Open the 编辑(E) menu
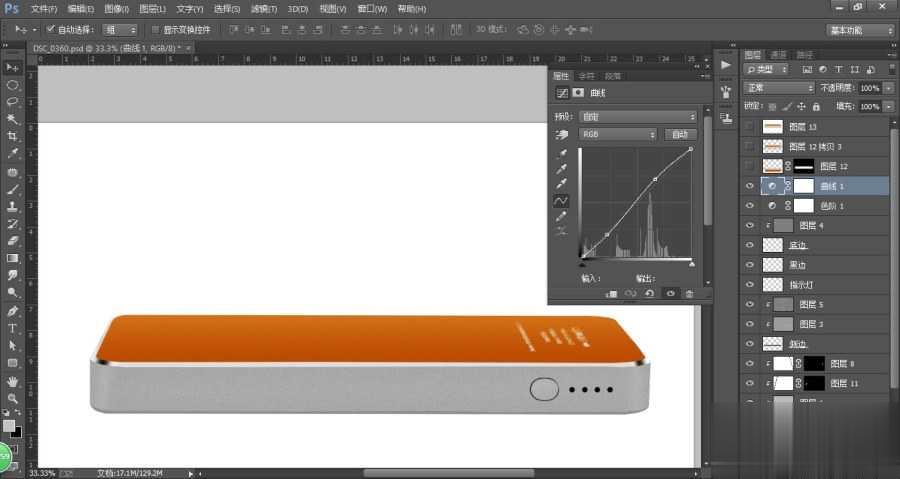 click(x=80, y=9)
